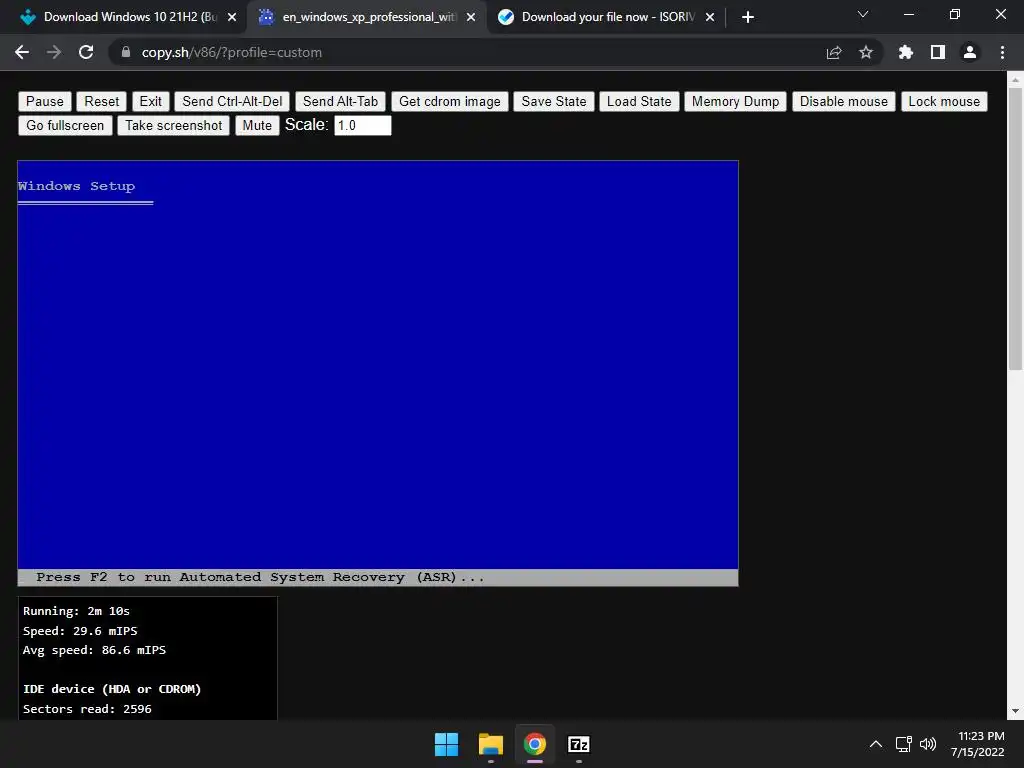Mute the emulator sound

point(257,125)
